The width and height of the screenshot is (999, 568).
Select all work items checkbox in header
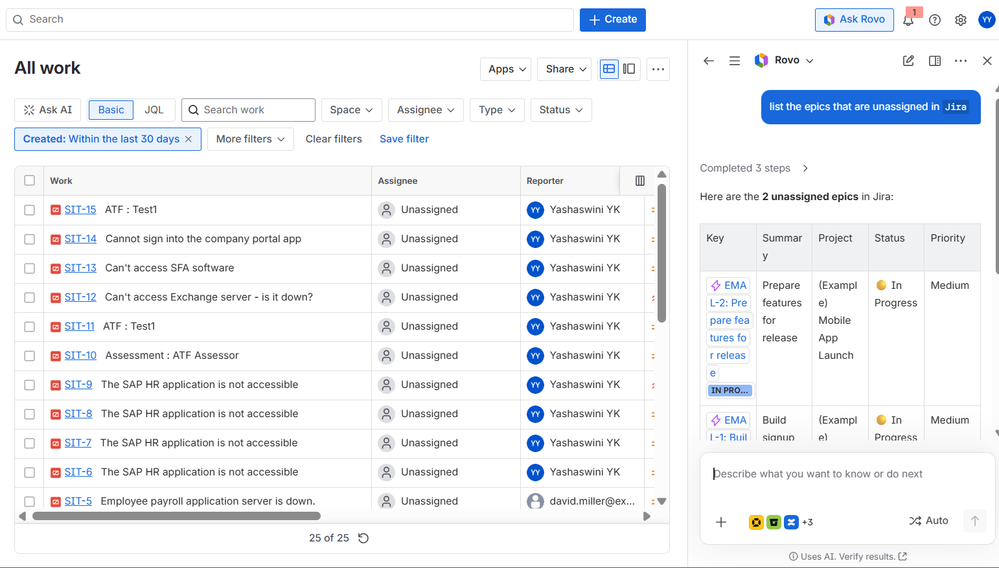click(x=29, y=180)
